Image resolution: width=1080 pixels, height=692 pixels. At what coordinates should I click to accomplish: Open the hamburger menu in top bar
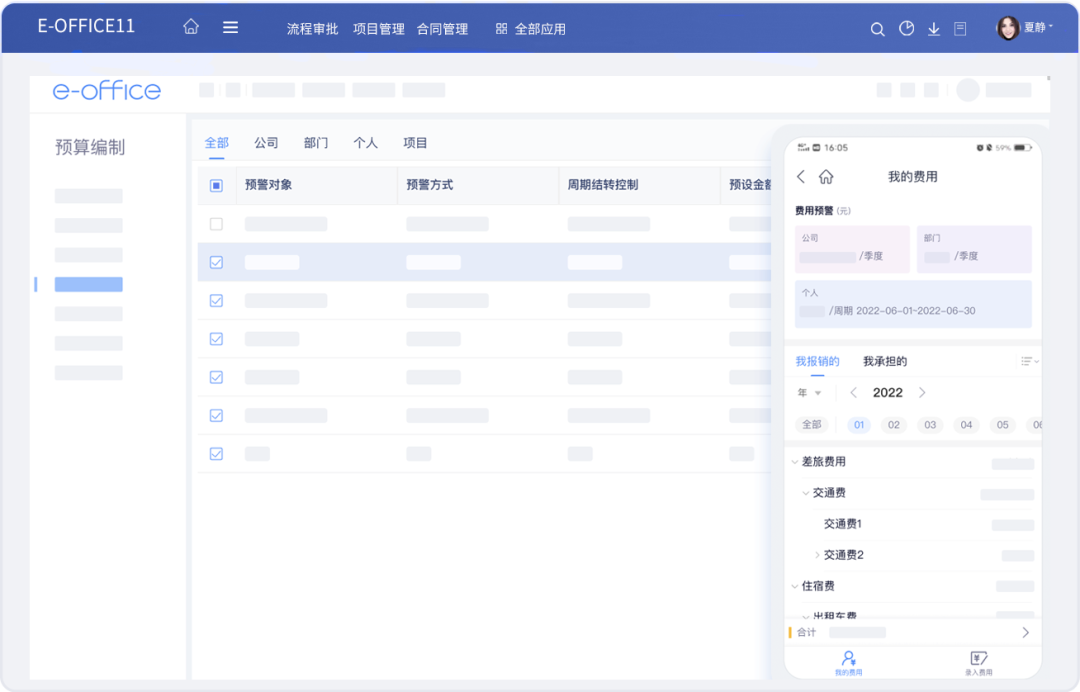coord(230,28)
